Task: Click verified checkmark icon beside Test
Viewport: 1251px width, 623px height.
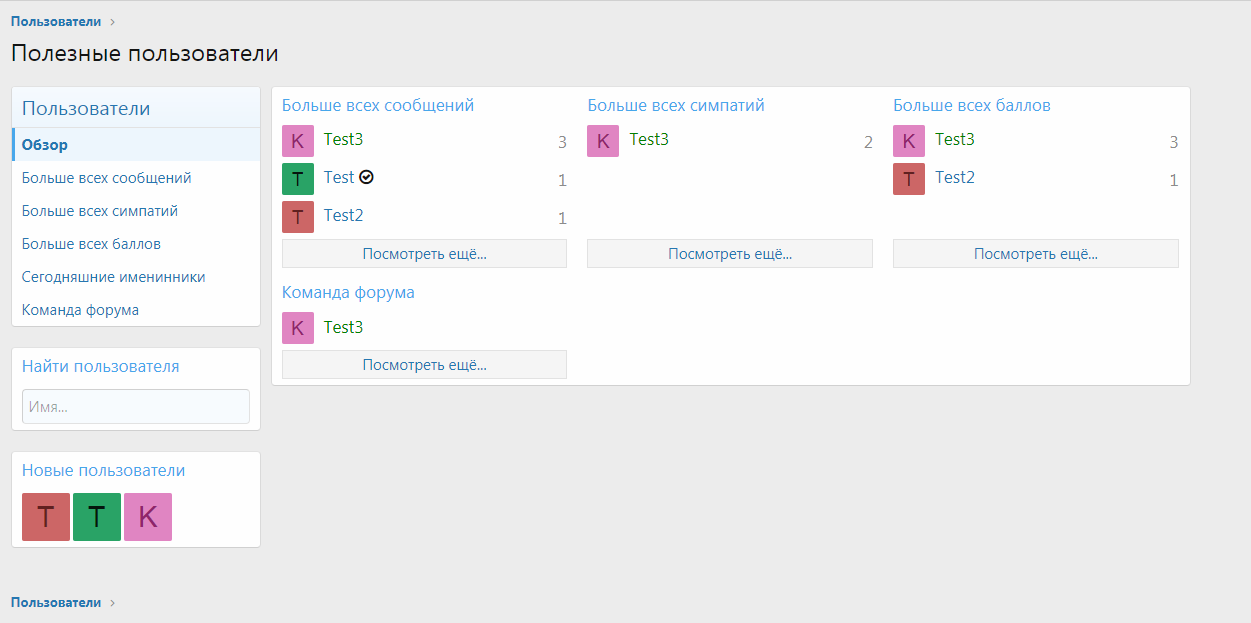Action: tap(366, 177)
